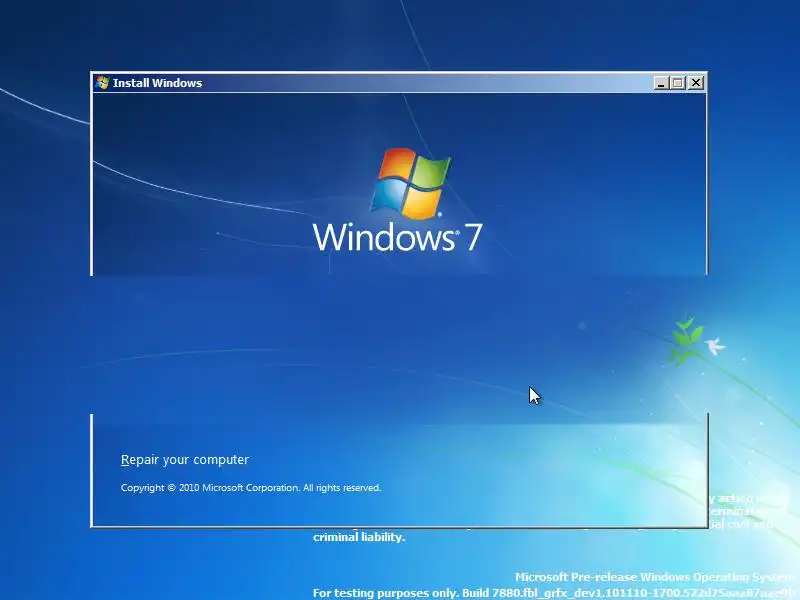This screenshot has width=800, height=600.
Task: Click the Install Windows title text
Action: pos(157,83)
